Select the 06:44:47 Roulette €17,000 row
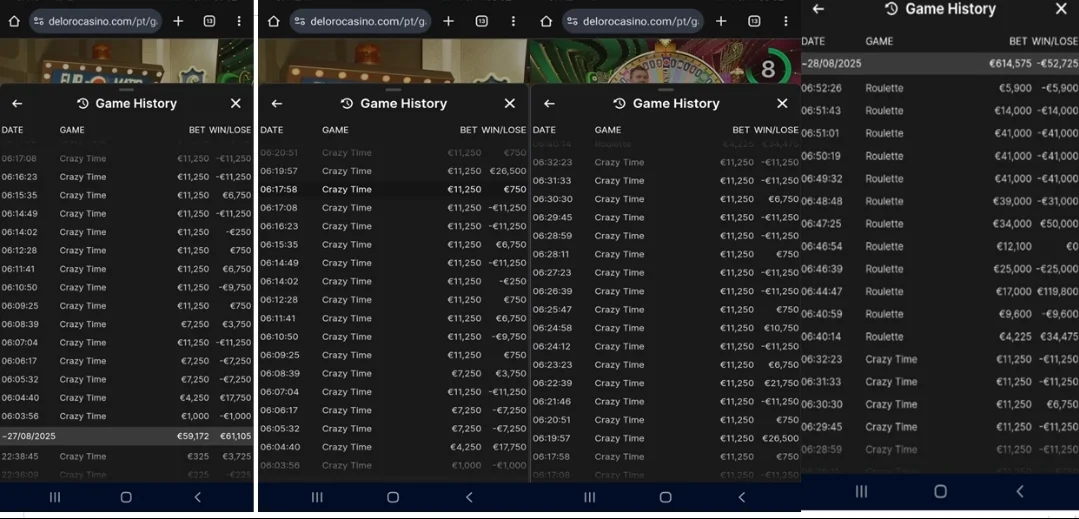The image size is (1079, 519). click(x=940, y=291)
